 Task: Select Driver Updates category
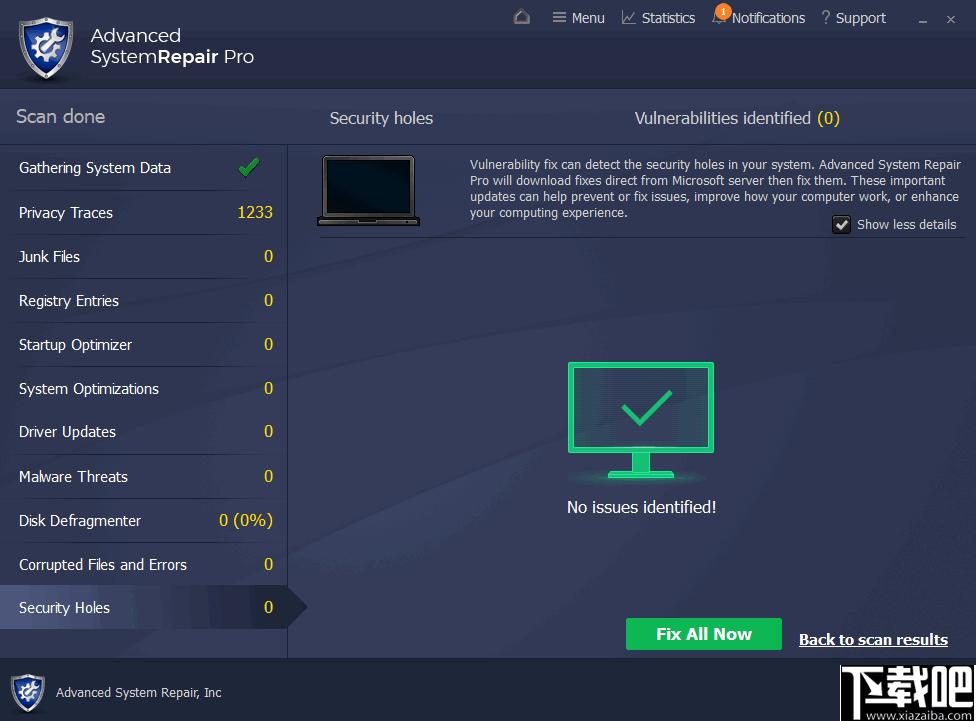pos(144,432)
